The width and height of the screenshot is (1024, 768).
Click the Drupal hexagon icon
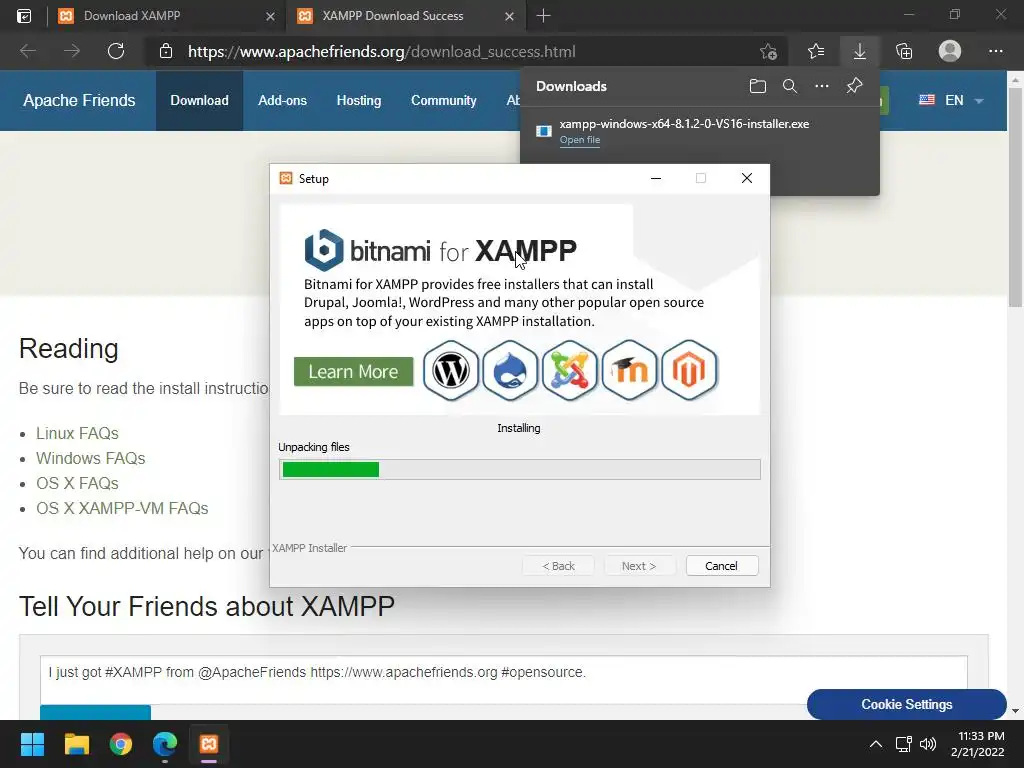510,370
